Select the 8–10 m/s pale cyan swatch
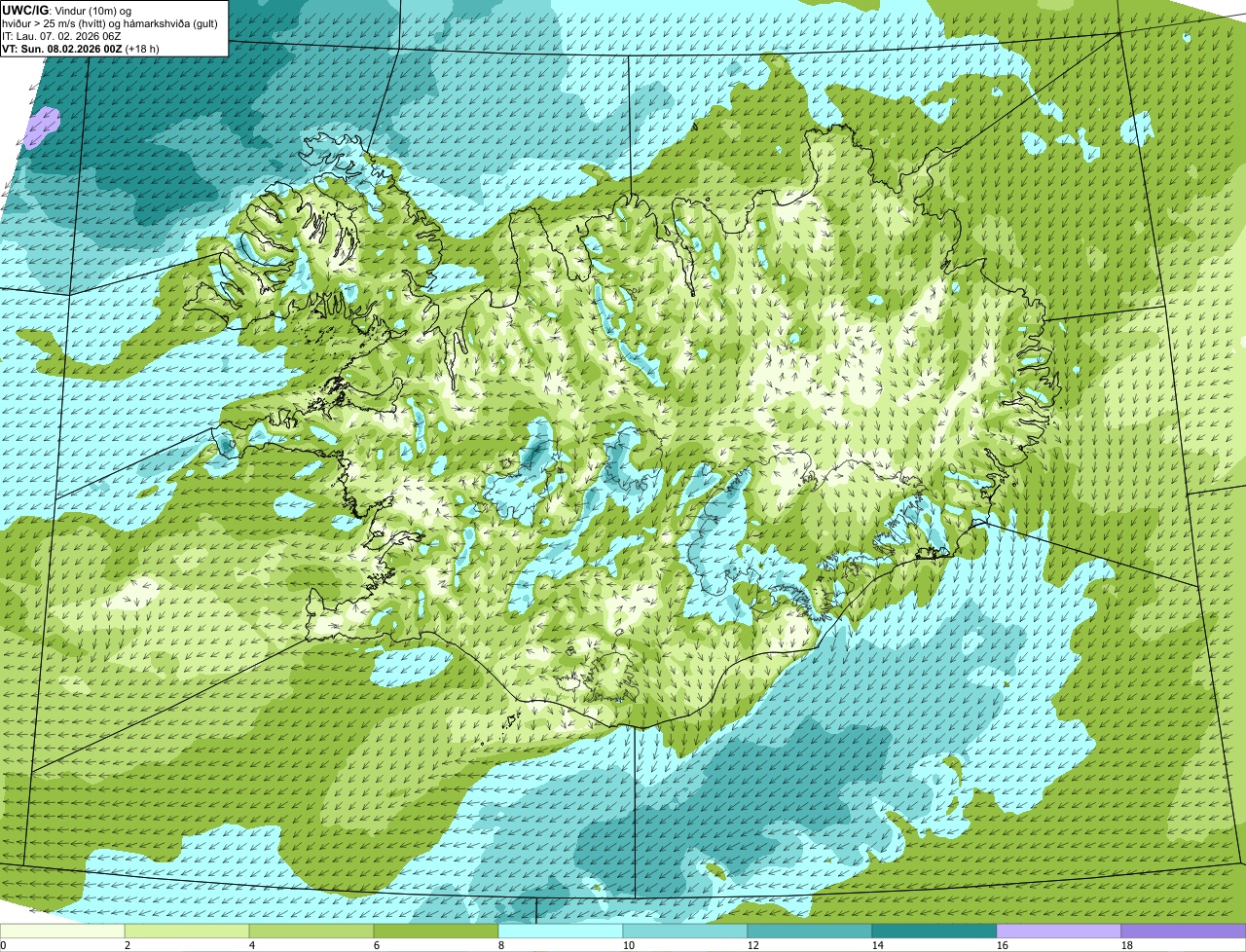This screenshot has height=952, width=1246. pyautogui.click(x=561, y=931)
